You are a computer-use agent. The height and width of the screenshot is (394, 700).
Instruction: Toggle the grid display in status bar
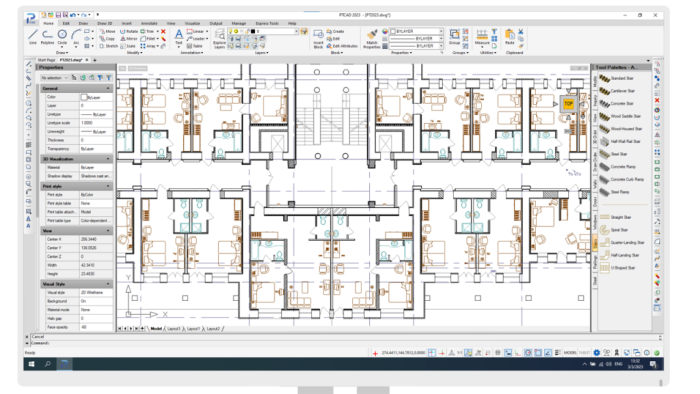point(432,353)
